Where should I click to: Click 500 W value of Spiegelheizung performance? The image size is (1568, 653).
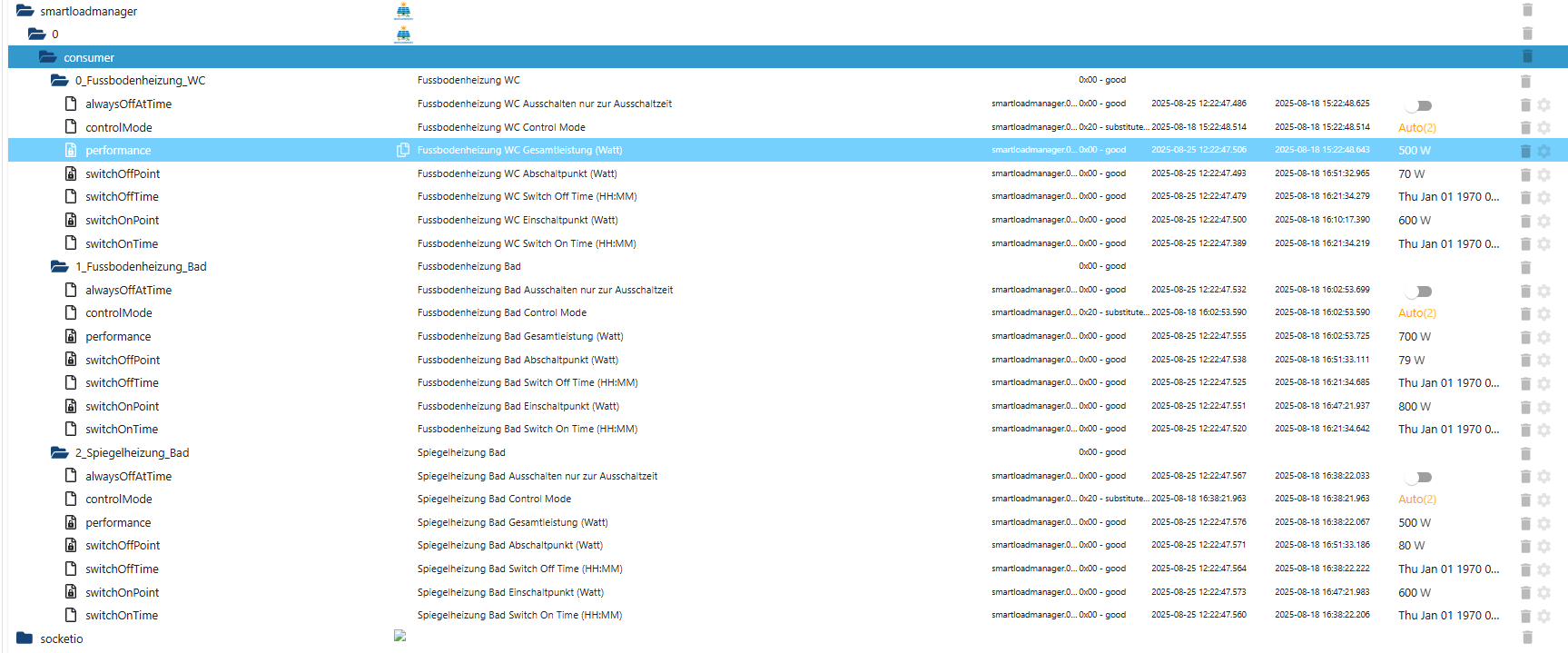1415,523
